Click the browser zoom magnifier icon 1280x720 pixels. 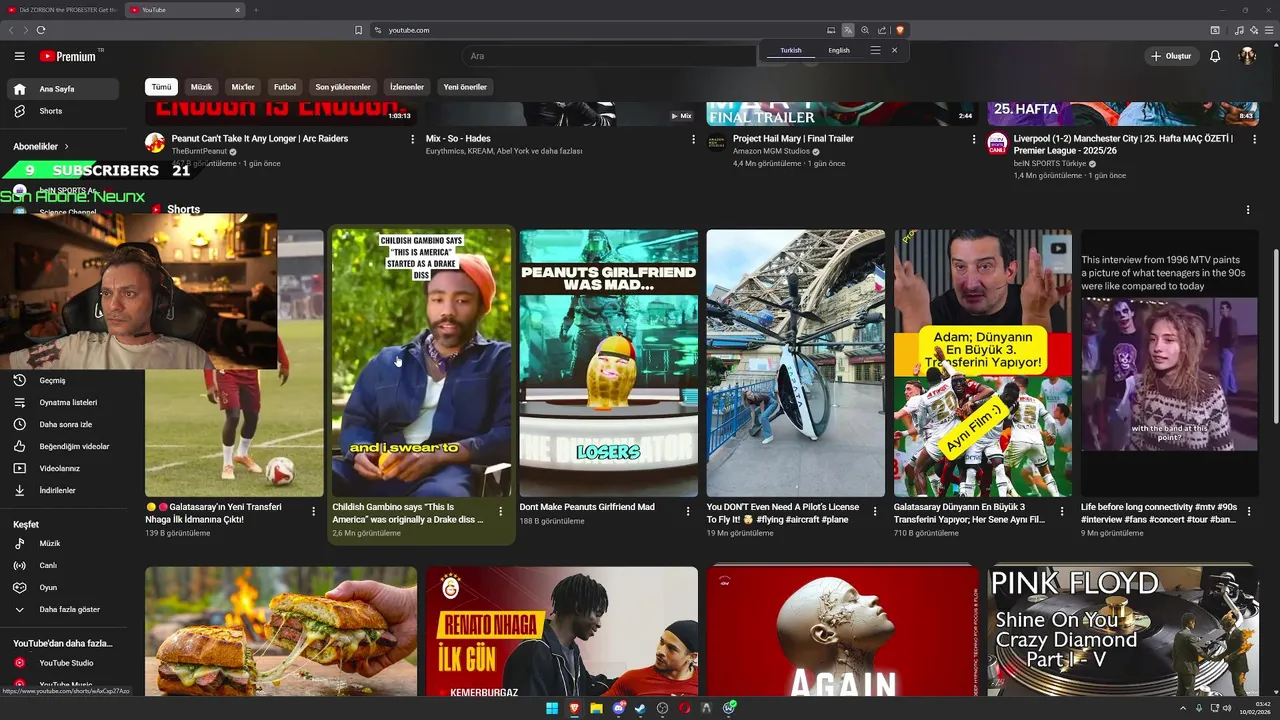coord(865,30)
